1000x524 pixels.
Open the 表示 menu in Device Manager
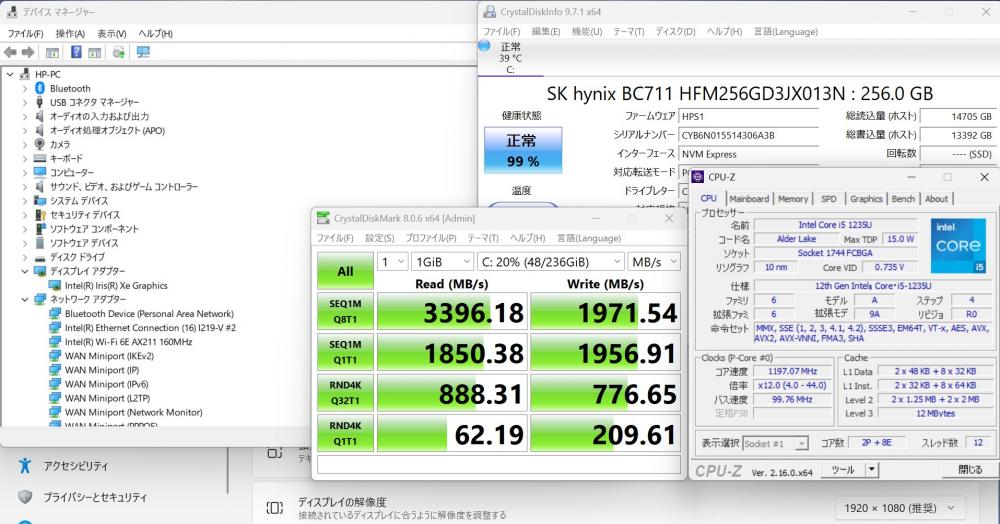(x=112, y=33)
